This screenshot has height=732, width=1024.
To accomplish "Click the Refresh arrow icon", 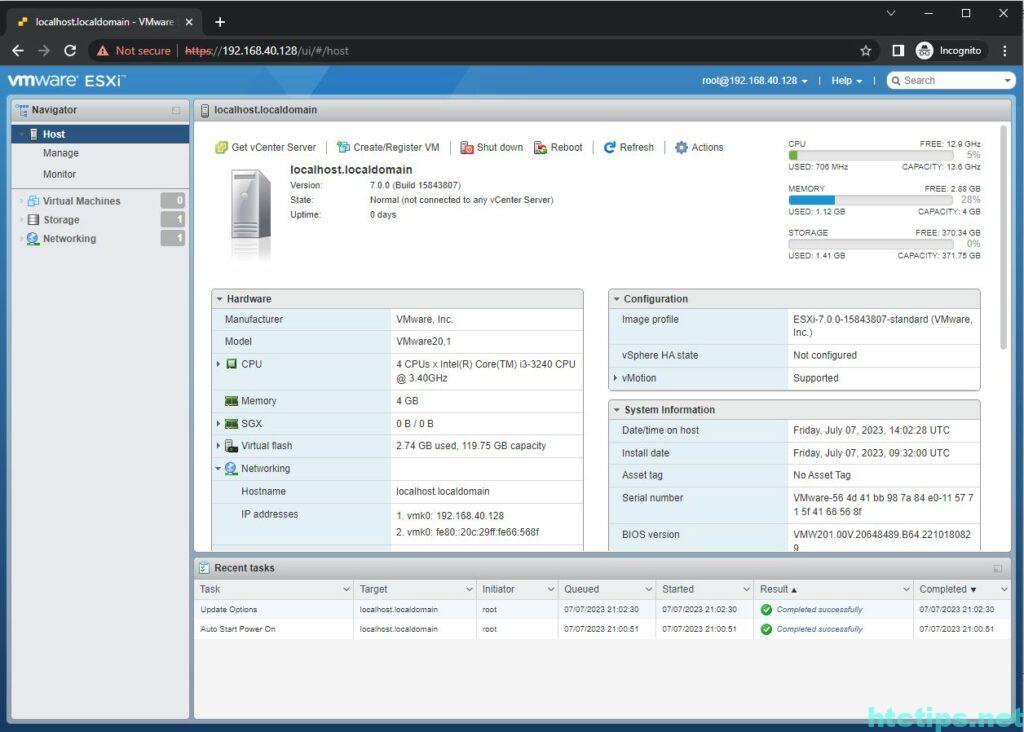I will point(609,148).
